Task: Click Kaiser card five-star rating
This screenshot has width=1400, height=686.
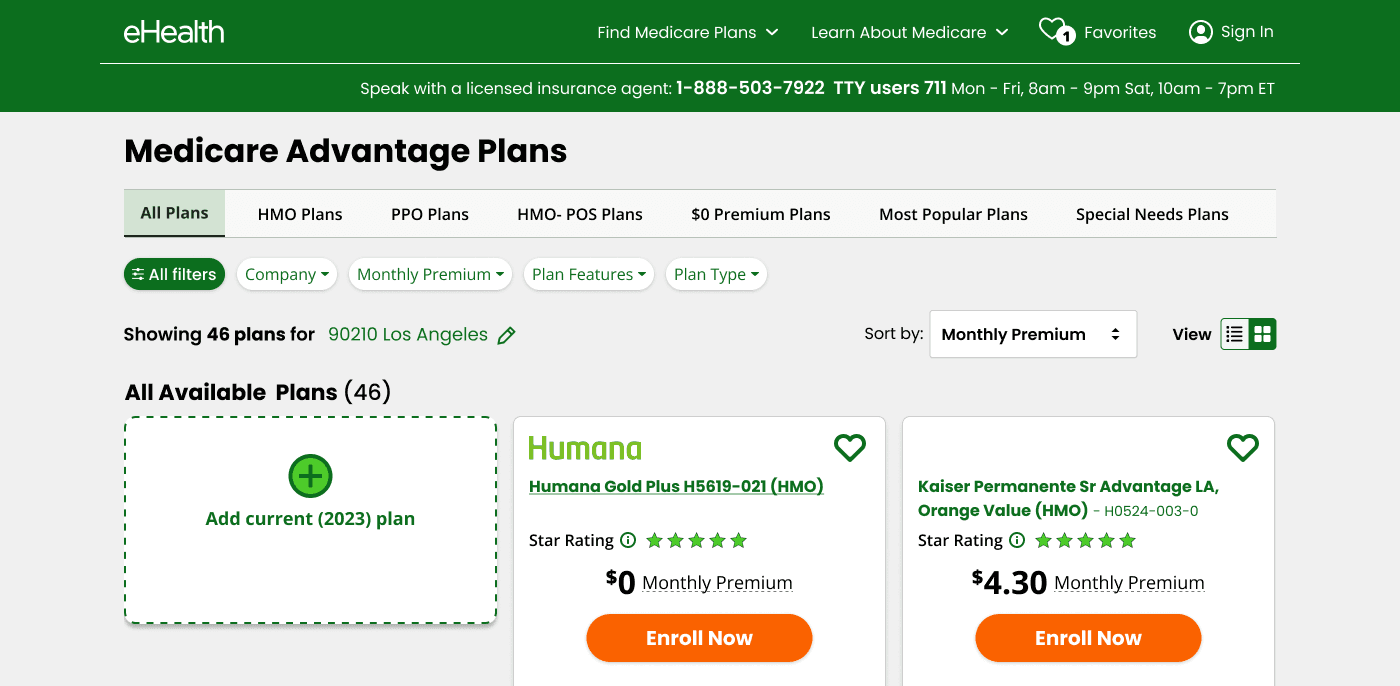Action: (1085, 540)
